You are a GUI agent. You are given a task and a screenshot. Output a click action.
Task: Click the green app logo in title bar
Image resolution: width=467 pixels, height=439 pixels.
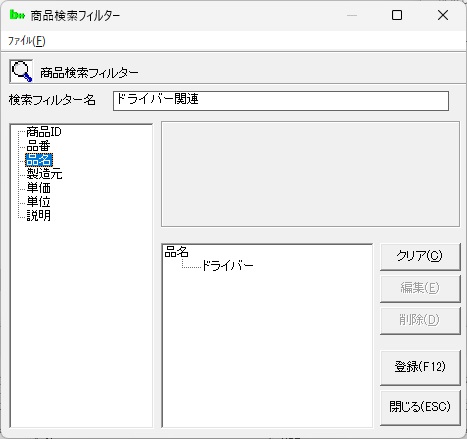coord(17,15)
